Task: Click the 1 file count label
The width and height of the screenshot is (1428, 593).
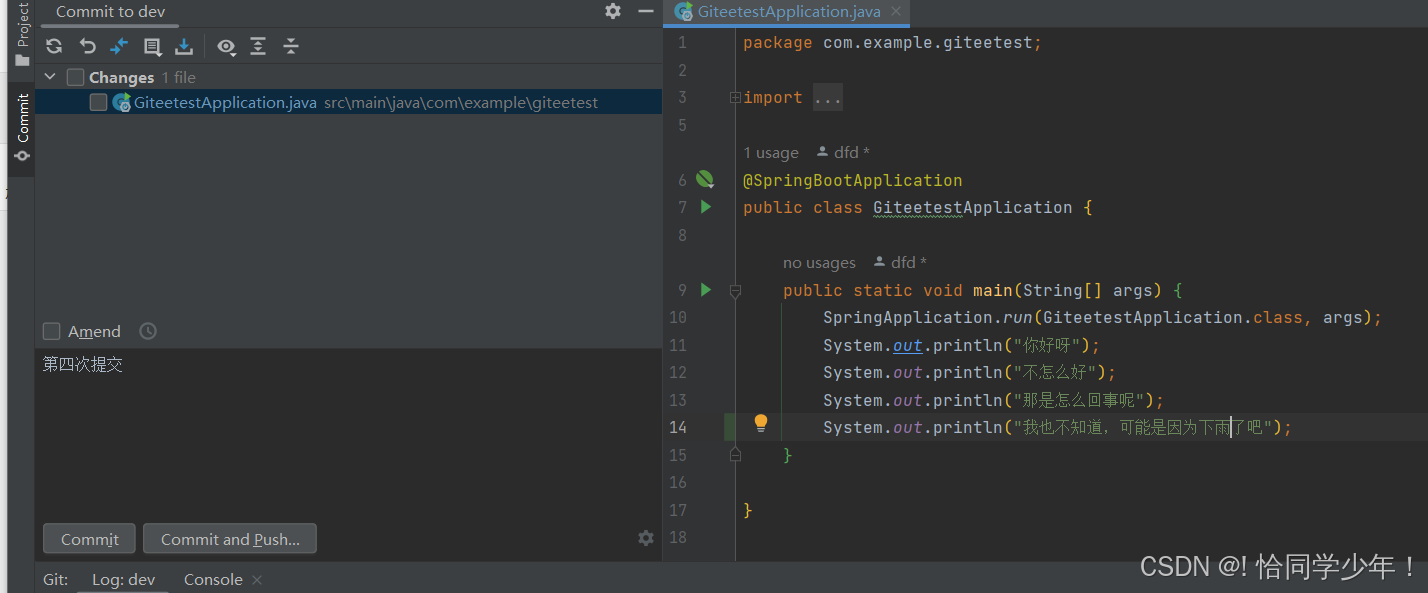Action: (x=179, y=77)
